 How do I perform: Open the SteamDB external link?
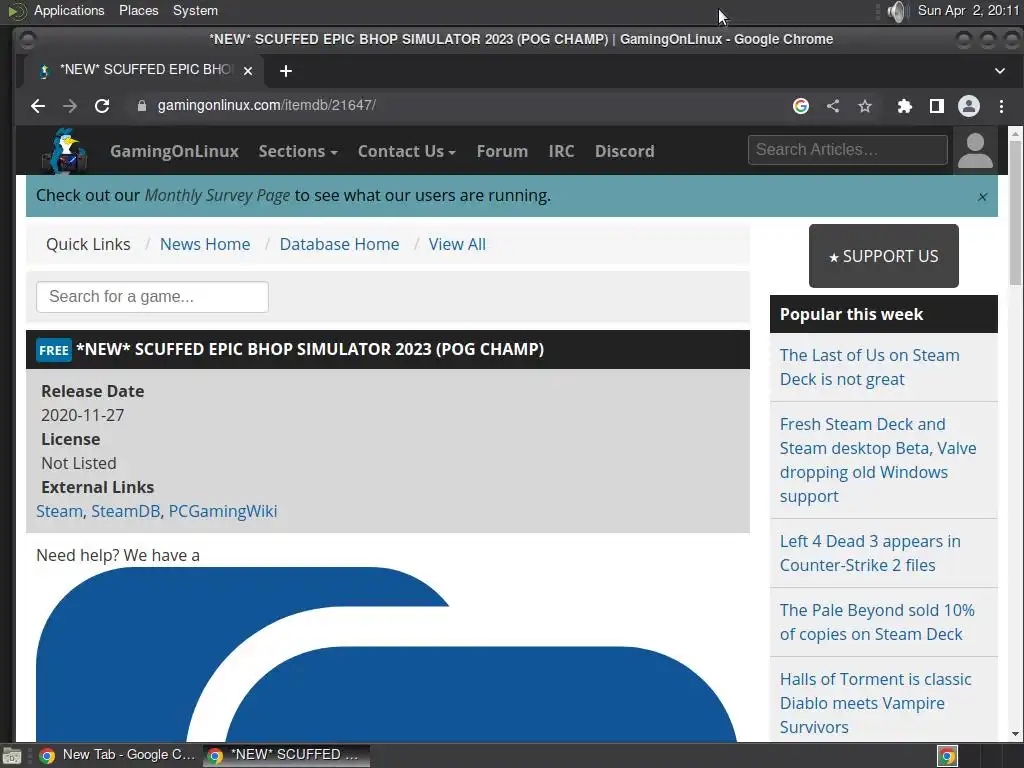click(125, 511)
